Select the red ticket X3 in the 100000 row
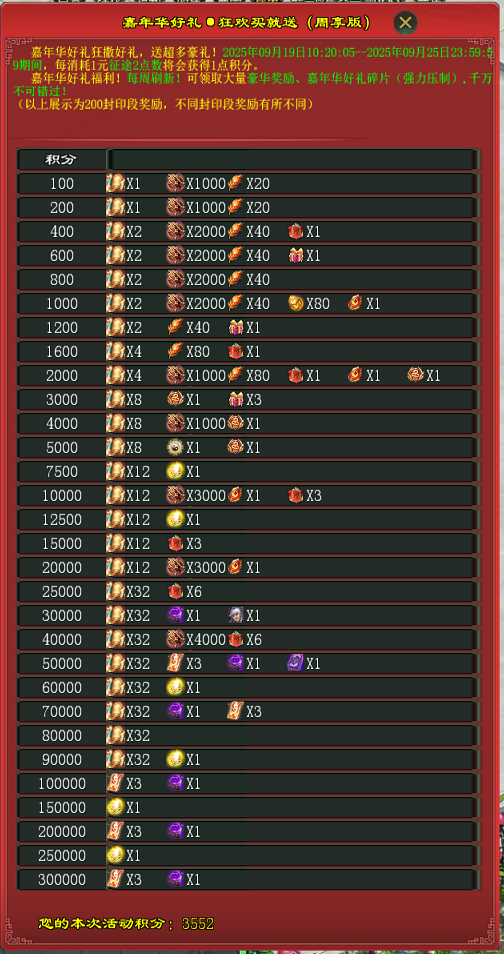 (116, 783)
